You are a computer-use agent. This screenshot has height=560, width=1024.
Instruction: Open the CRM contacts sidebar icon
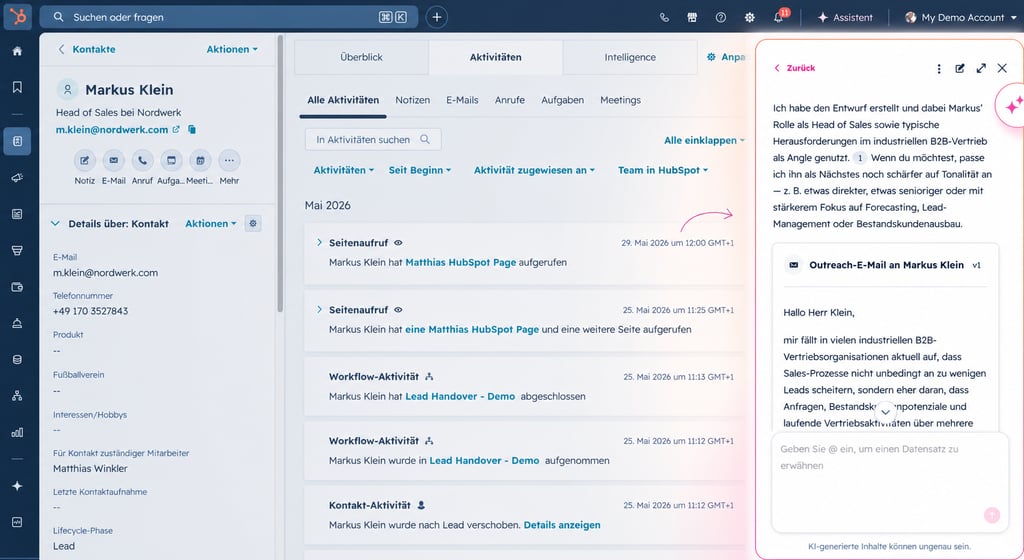[x=18, y=141]
